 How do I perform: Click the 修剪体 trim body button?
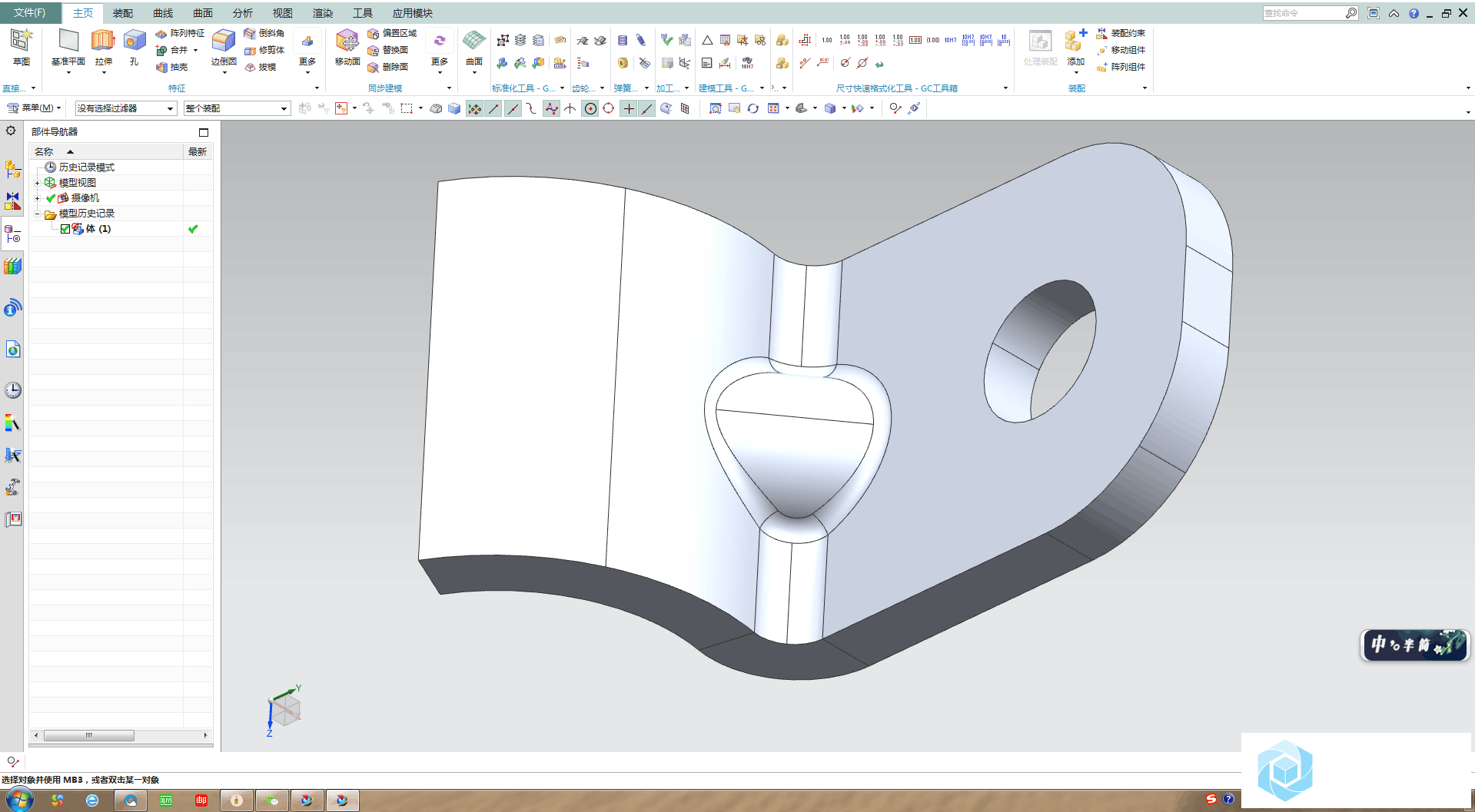click(264, 50)
